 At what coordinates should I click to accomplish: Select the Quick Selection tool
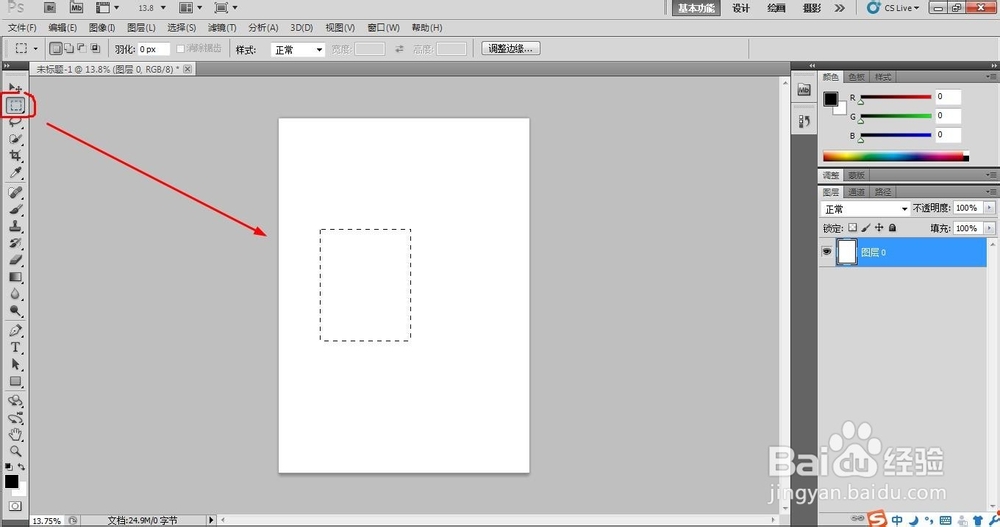click(x=15, y=138)
